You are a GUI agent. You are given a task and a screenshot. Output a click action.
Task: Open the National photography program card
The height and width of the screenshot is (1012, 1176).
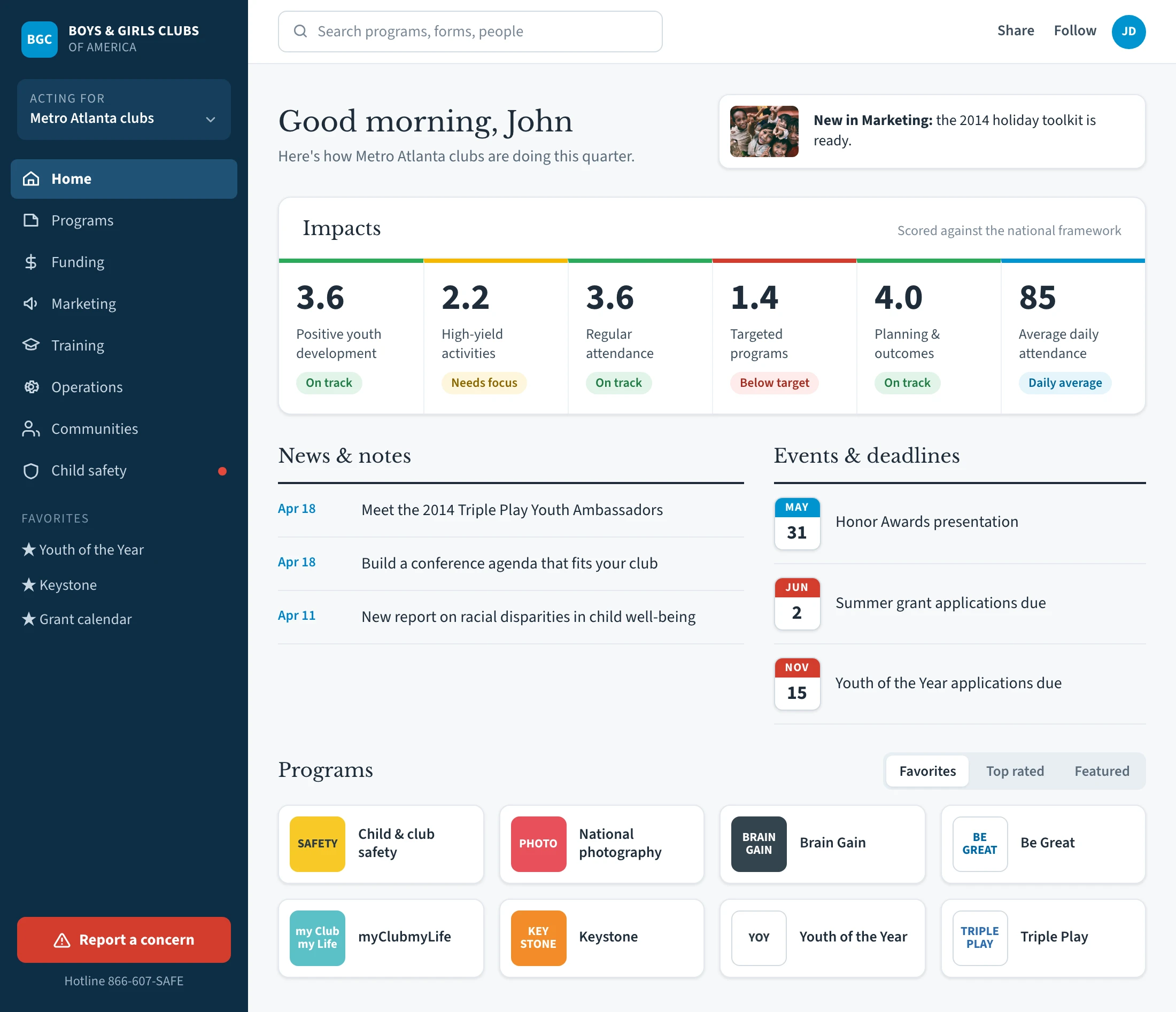click(601, 844)
